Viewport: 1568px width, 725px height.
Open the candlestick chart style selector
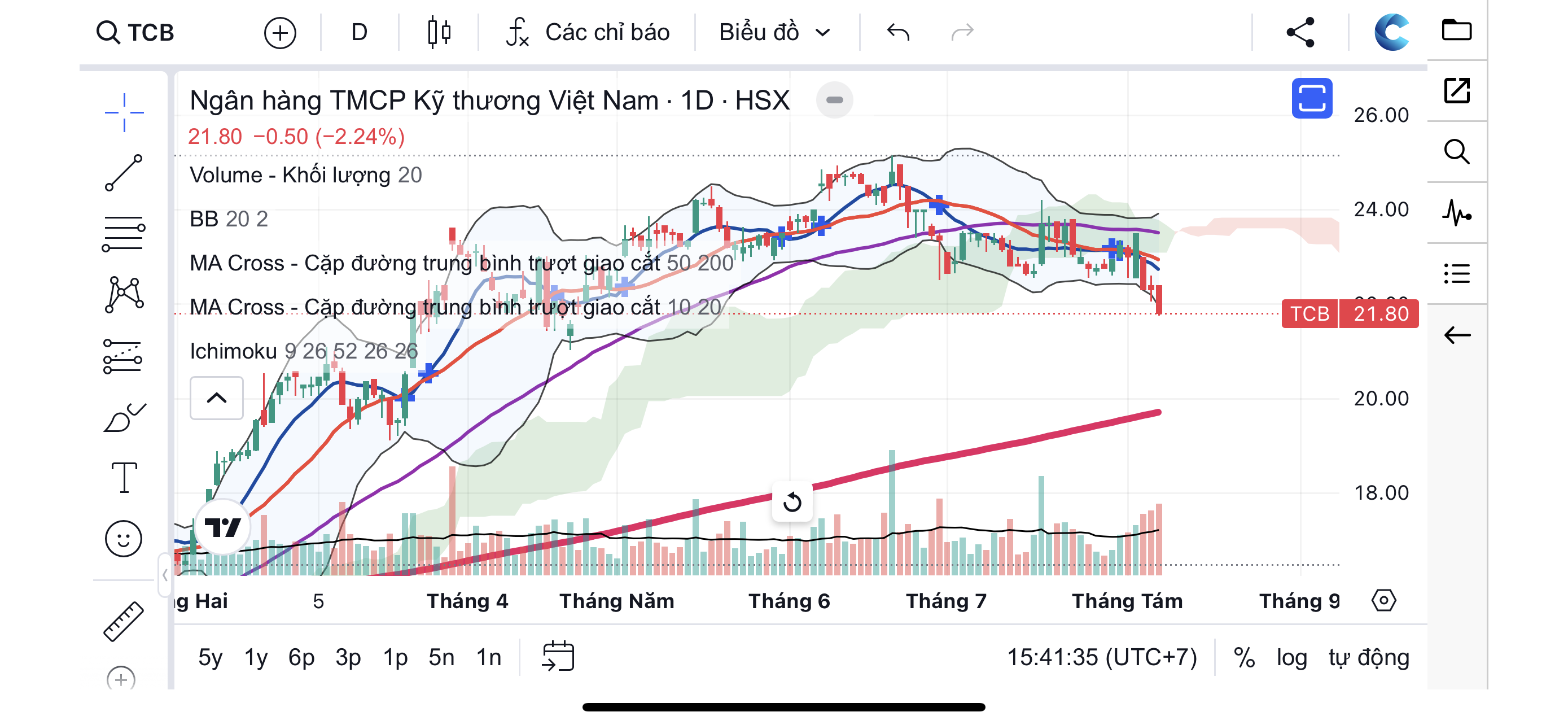(438, 32)
